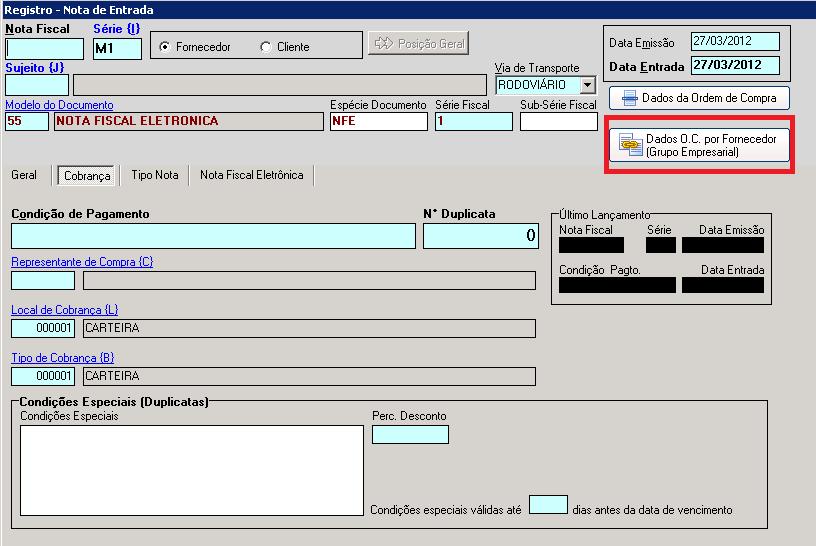Open the Local de Cobrança link
This screenshot has height=546, width=816.
click(x=65, y=310)
